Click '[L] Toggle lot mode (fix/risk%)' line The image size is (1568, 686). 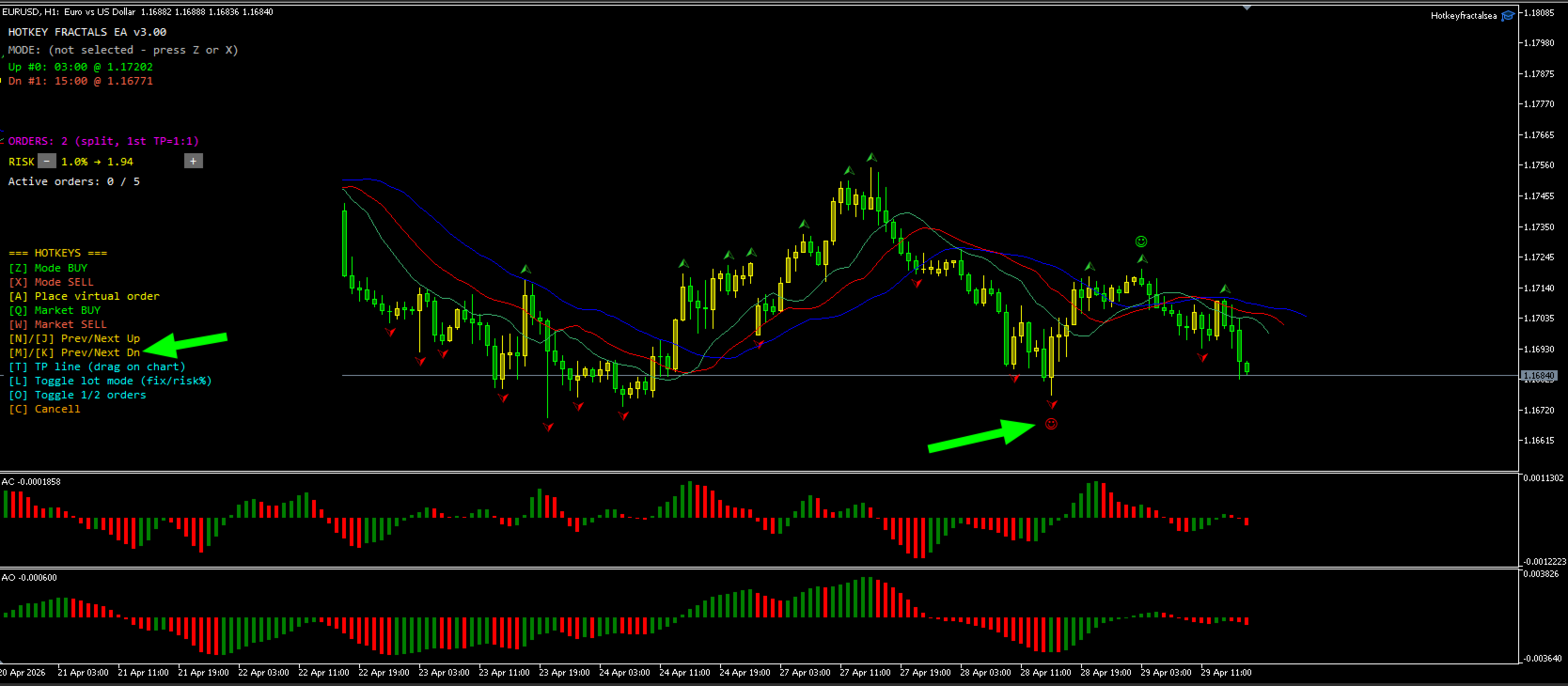(x=110, y=381)
